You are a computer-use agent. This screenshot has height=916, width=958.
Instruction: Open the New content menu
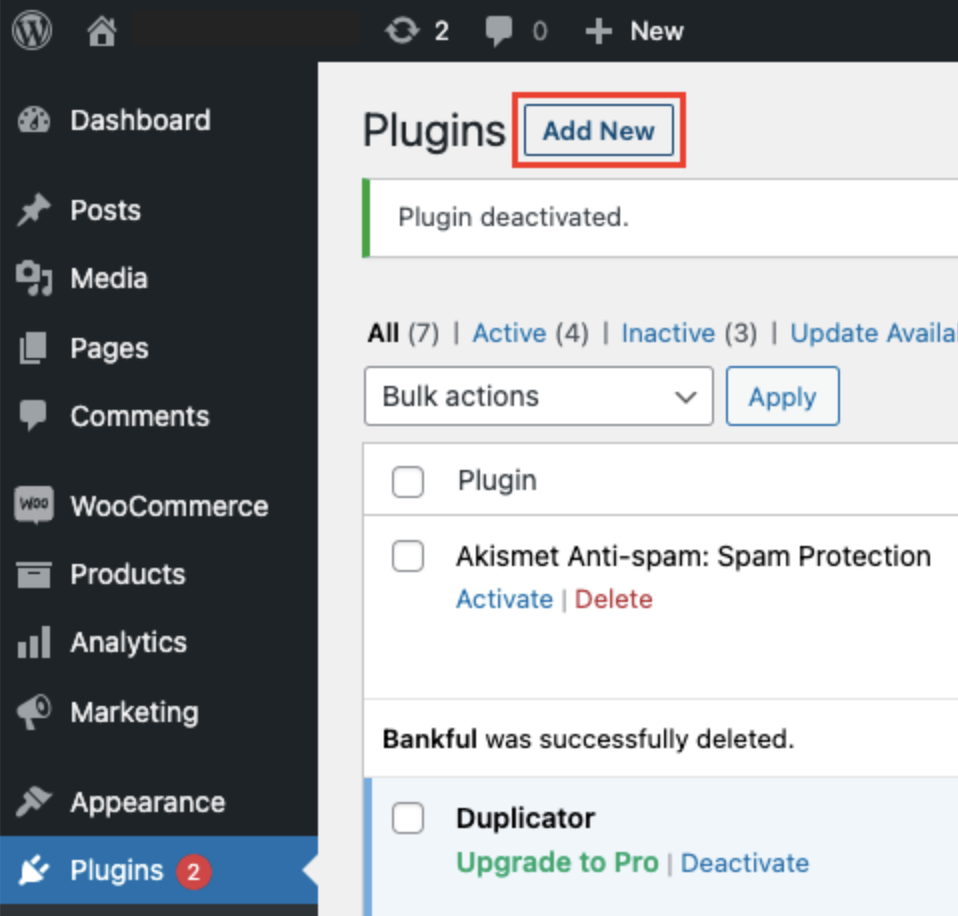635,32
